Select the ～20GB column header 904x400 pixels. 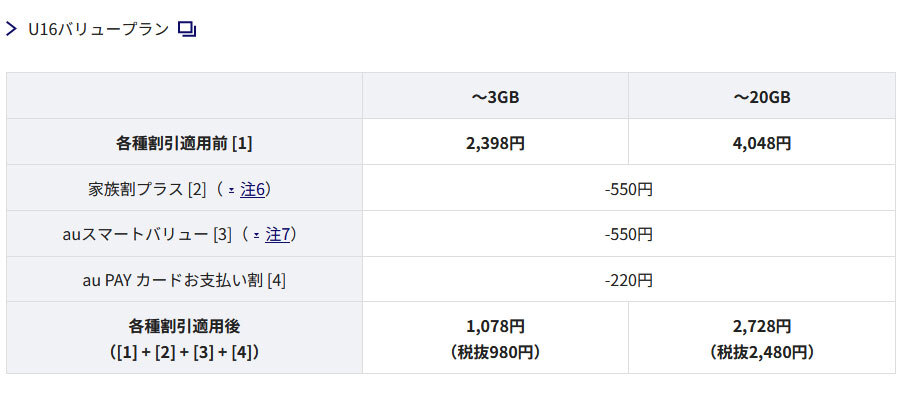[x=762, y=97]
